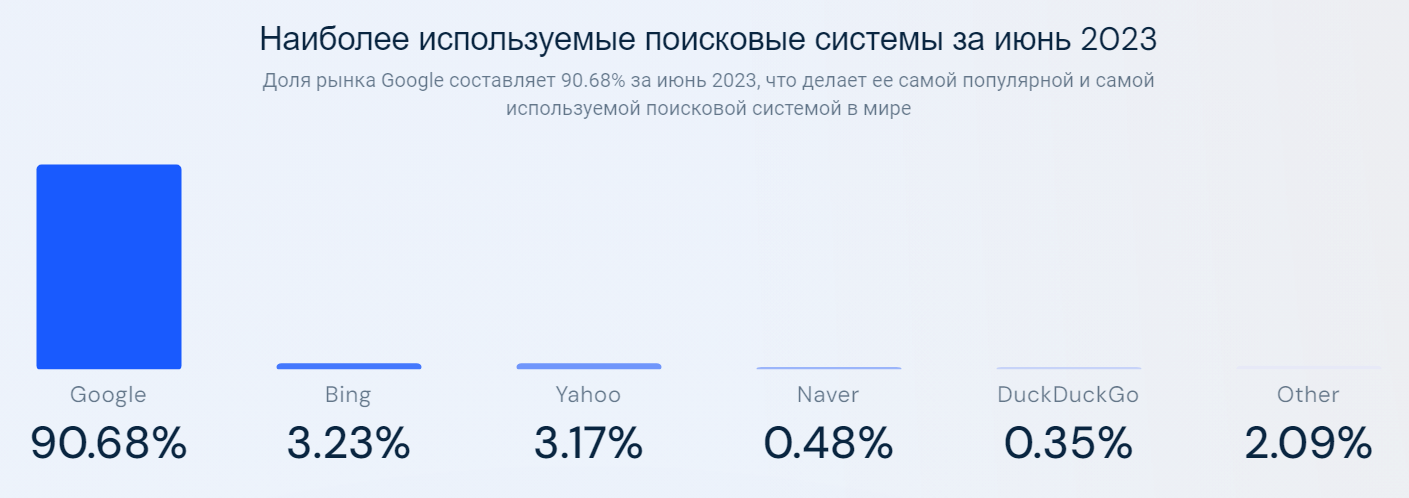Click the chart title about June 2023
1409x498 pixels.
708,39
